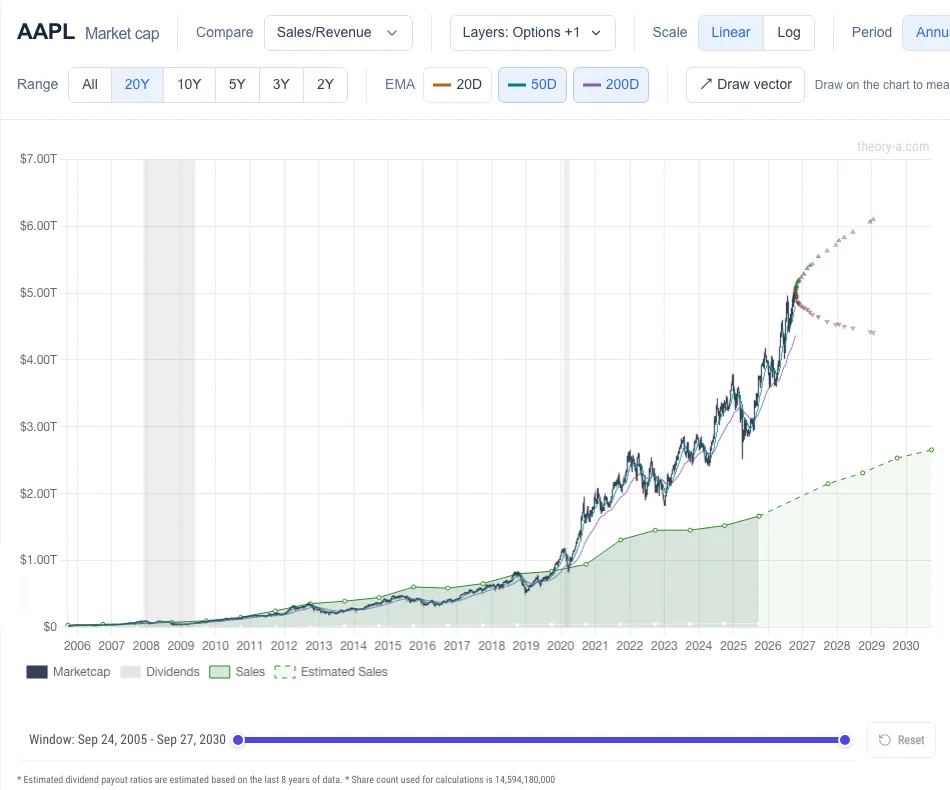Image resolution: width=950 pixels, height=790 pixels.
Task: Click the Market cap label
Action: click(122, 33)
